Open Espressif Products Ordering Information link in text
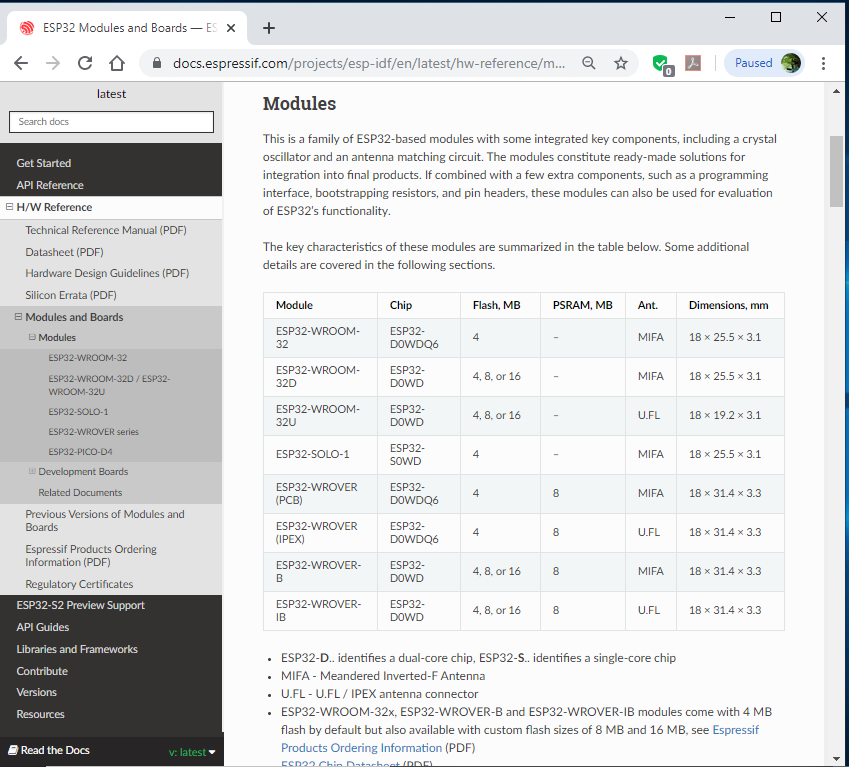 pyautogui.click(x=520, y=739)
